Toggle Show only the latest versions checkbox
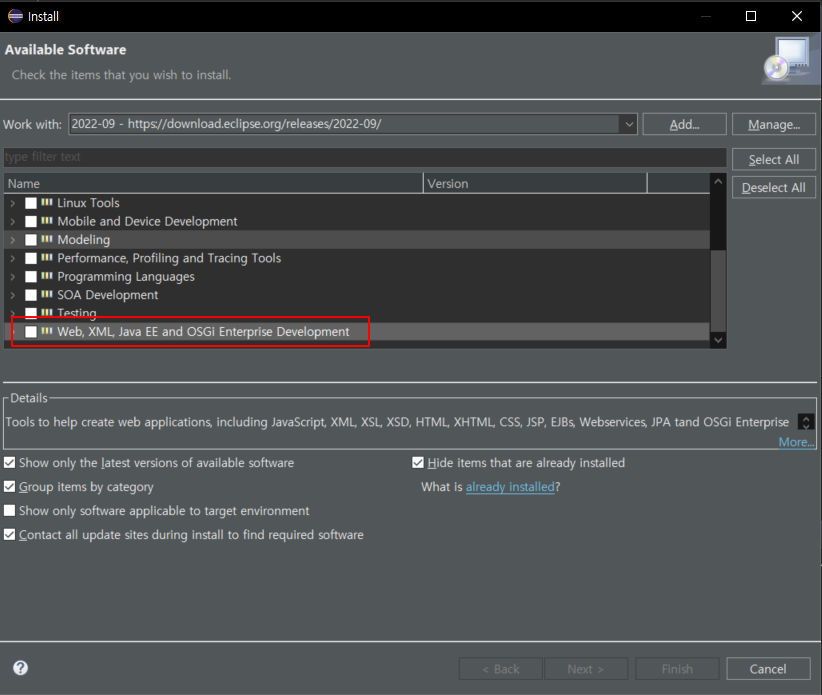 [9, 462]
